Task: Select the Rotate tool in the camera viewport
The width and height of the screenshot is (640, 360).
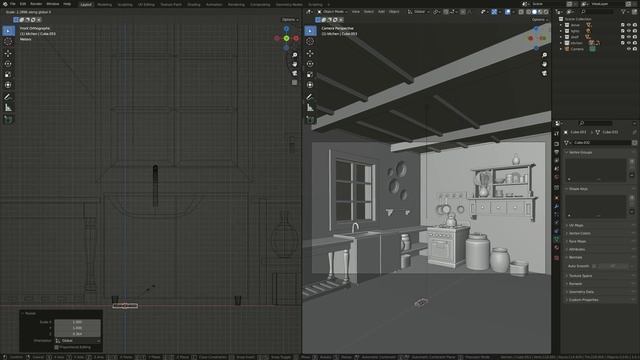Action: (x=310, y=64)
